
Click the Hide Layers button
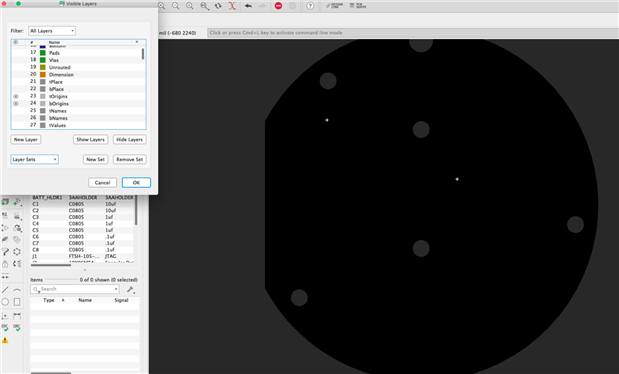pyautogui.click(x=129, y=139)
